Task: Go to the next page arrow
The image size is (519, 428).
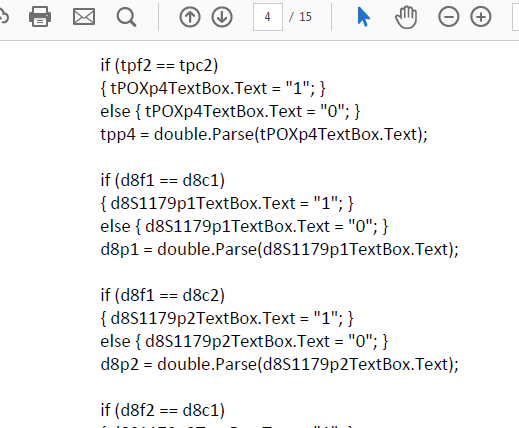Action: [x=222, y=17]
